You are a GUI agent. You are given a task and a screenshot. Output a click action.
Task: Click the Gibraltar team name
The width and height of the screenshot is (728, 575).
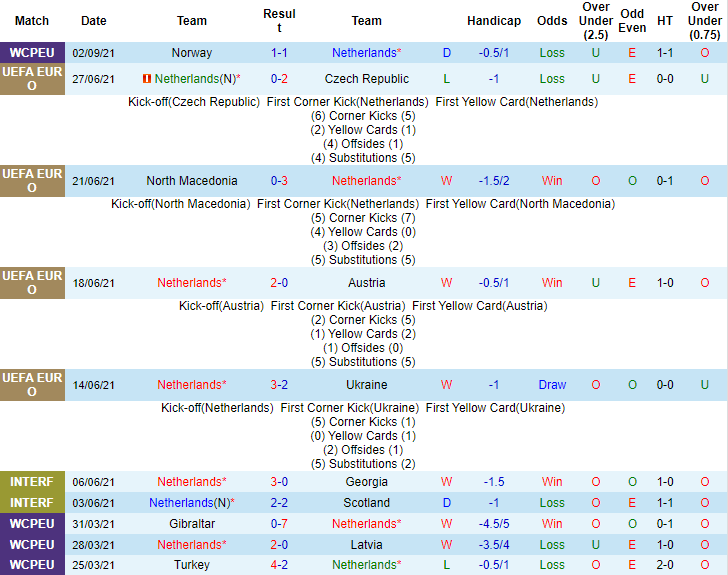(192, 524)
